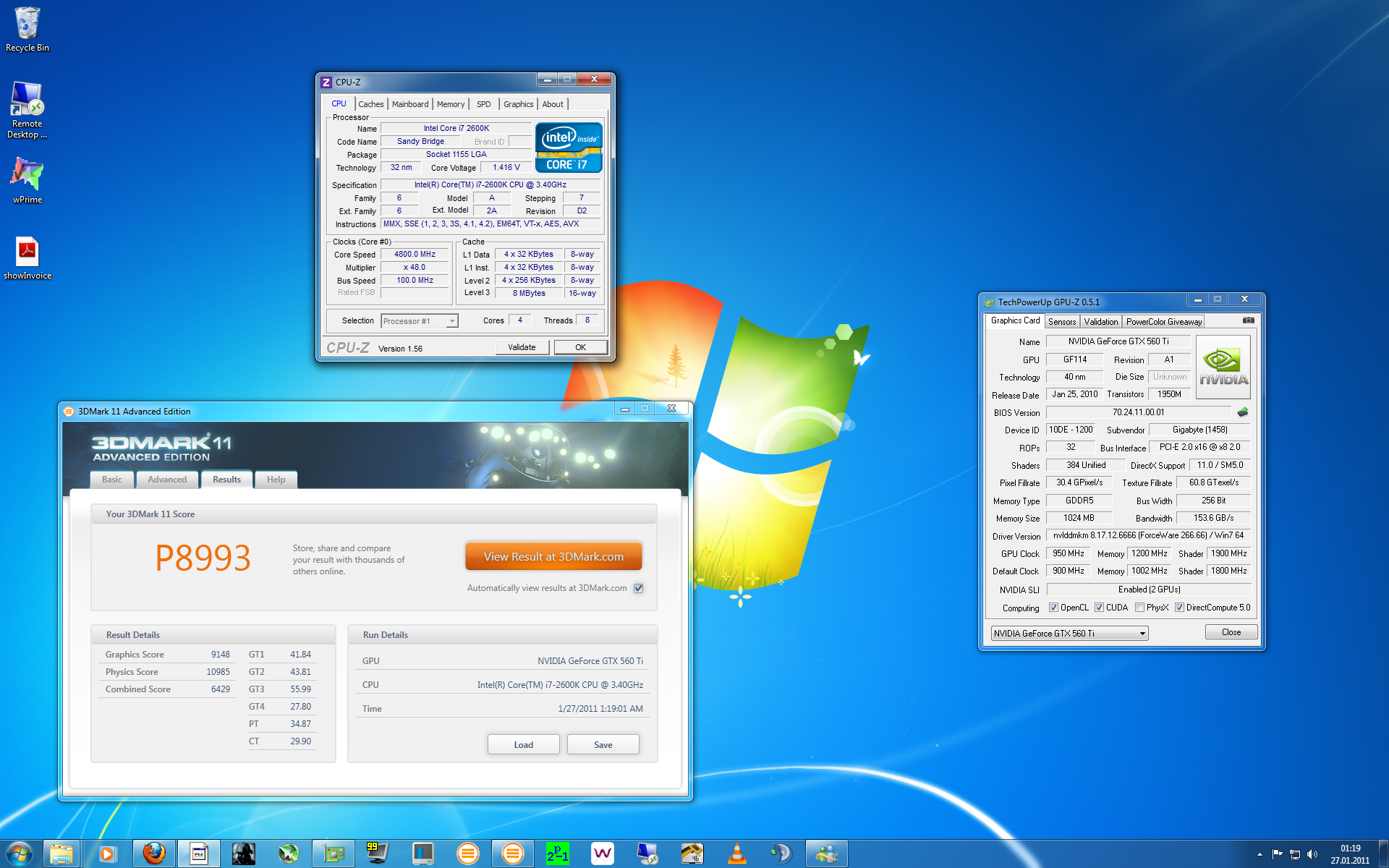Click the green 2P-1 taskbar icon
The width and height of the screenshot is (1389, 868).
tap(558, 854)
